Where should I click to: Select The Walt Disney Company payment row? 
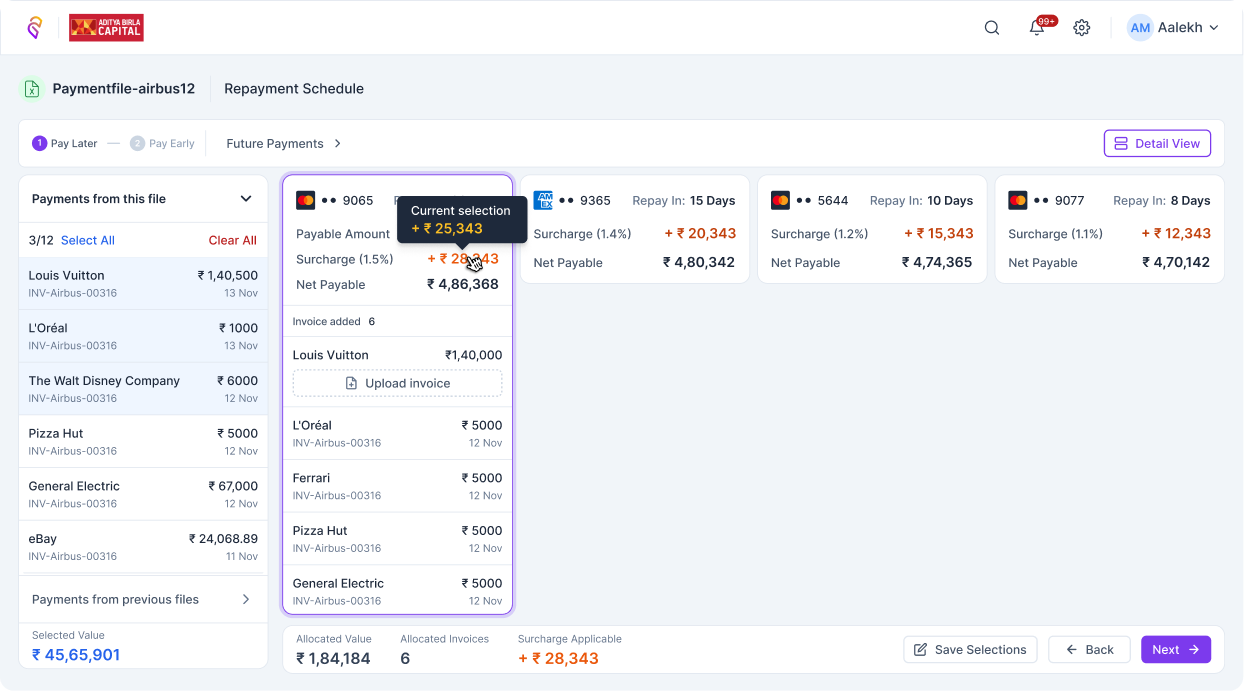[143, 389]
